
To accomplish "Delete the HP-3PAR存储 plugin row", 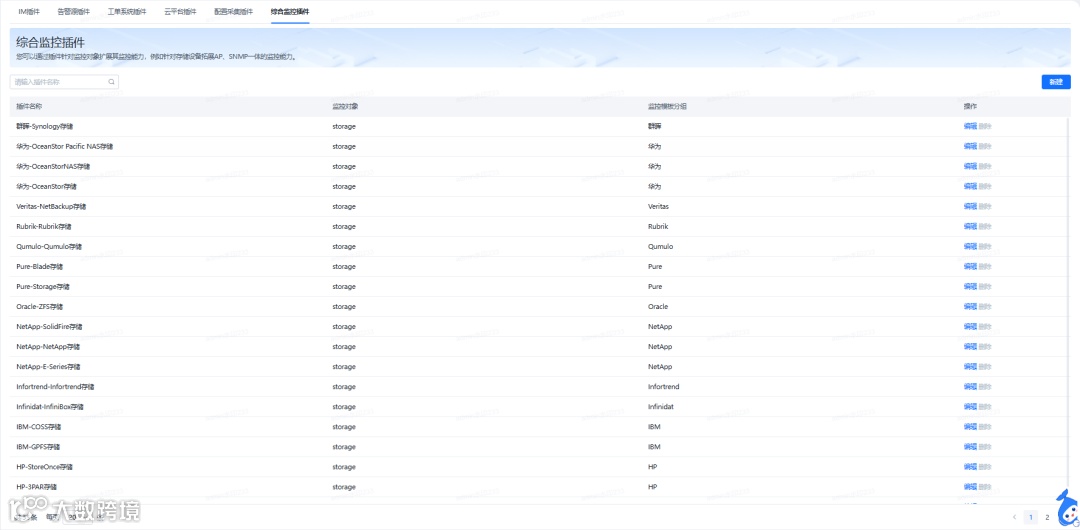I will (985, 487).
